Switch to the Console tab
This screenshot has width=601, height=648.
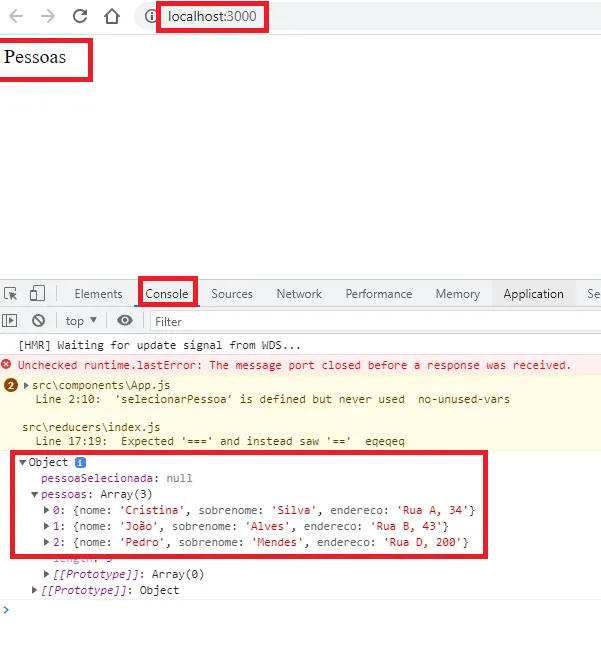point(167,294)
